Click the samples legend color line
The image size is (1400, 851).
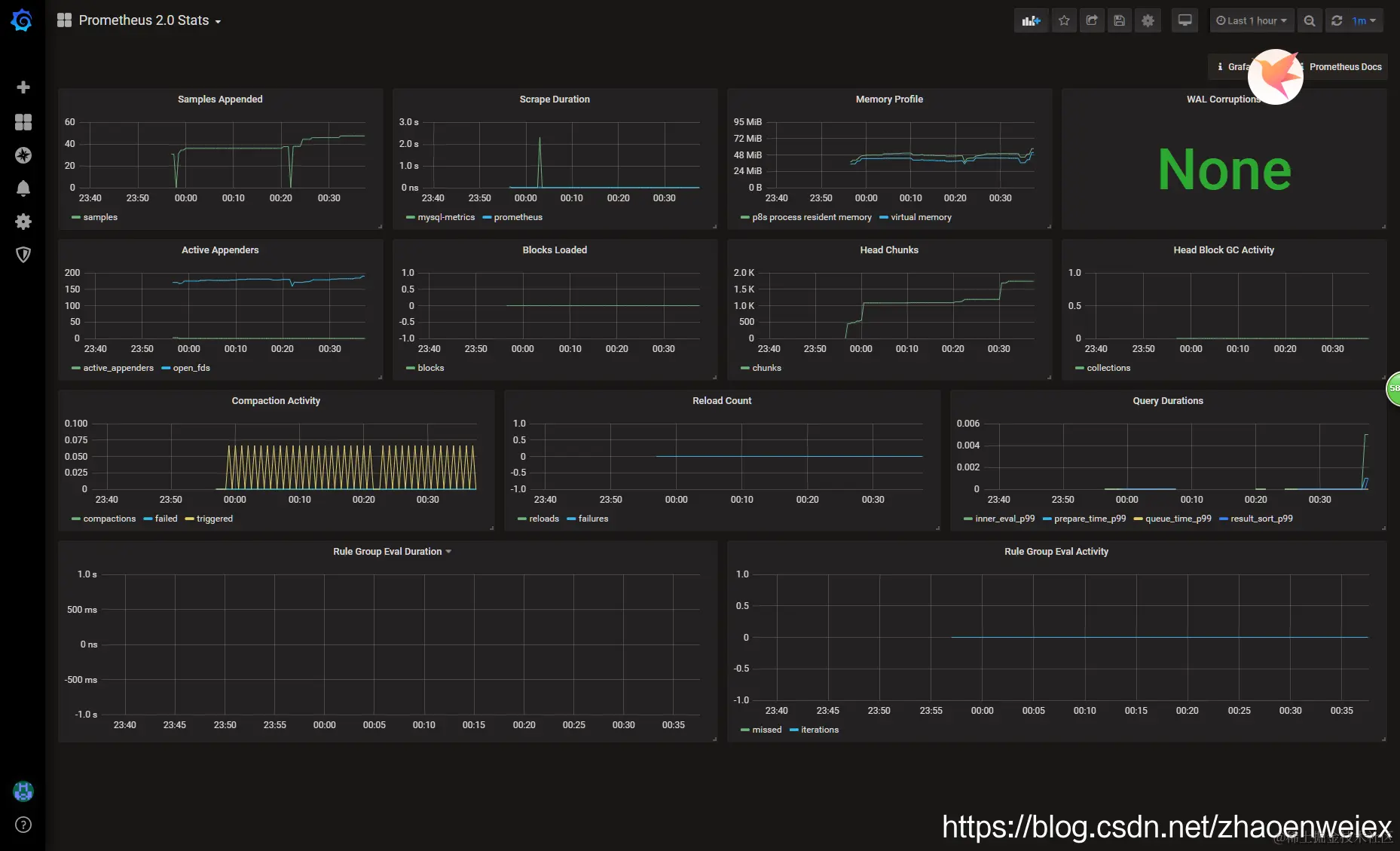coord(75,217)
